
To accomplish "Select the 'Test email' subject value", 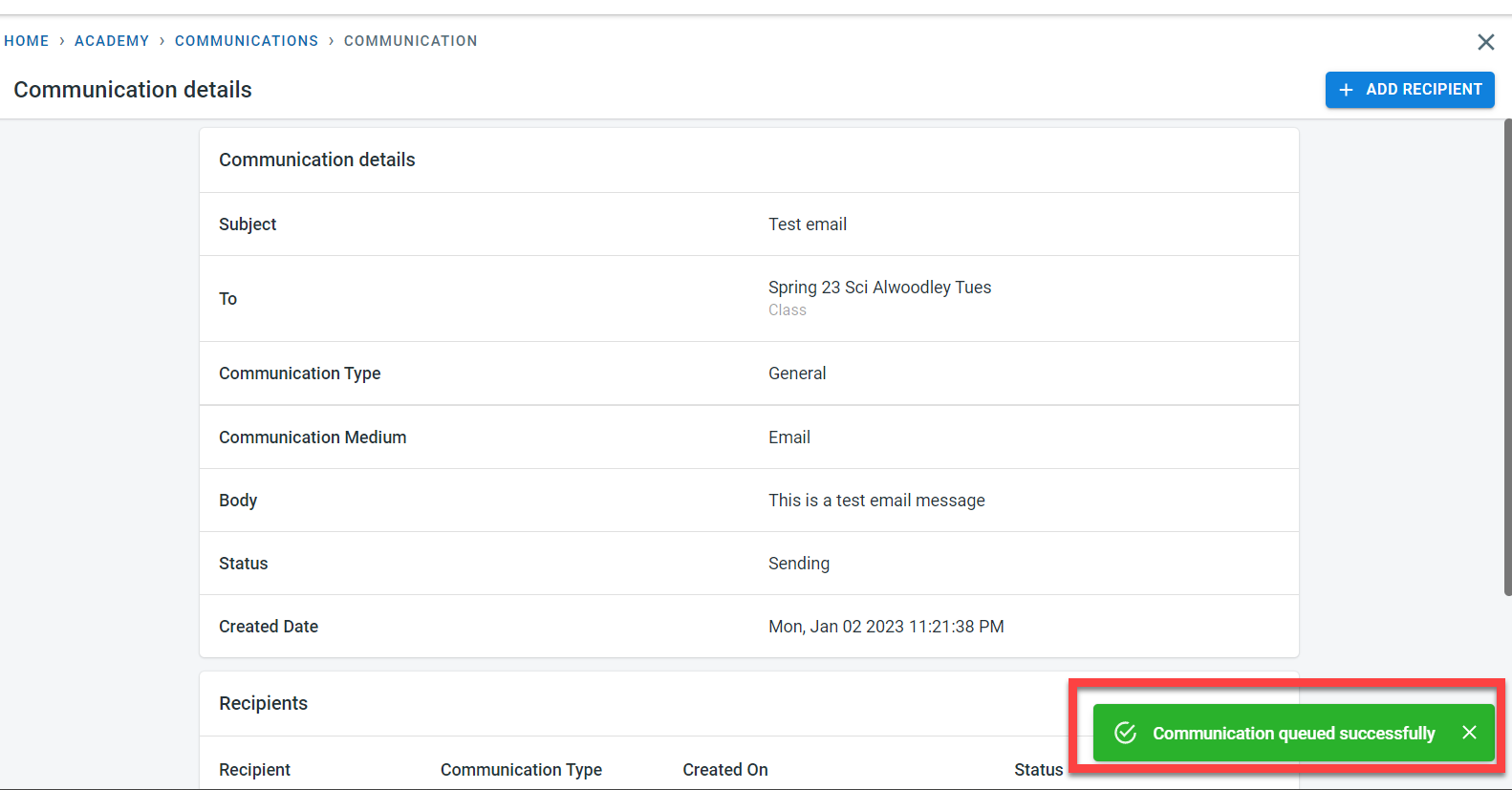I will 807,224.
